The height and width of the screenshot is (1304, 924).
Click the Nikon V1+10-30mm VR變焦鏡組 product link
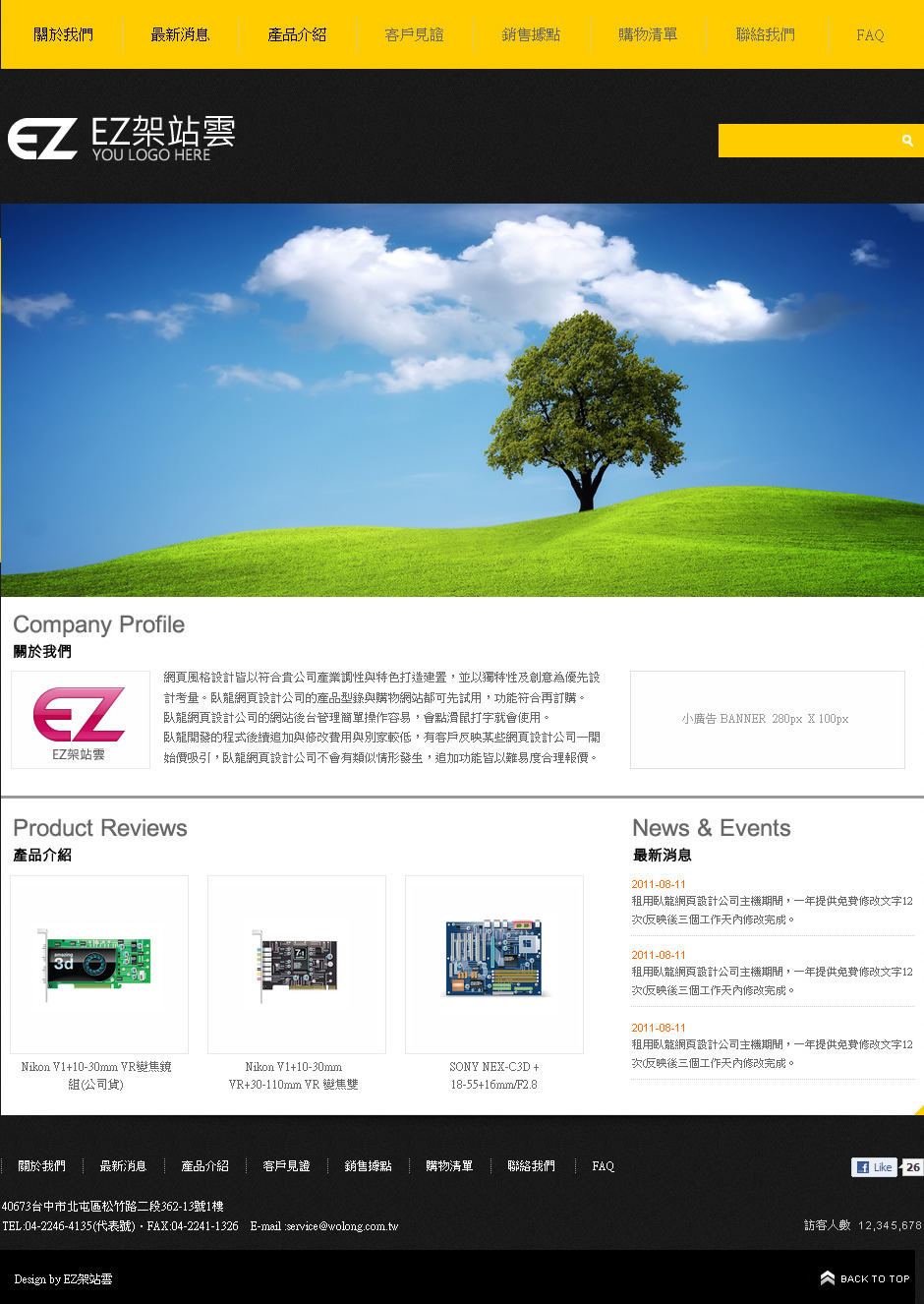(96, 1075)
